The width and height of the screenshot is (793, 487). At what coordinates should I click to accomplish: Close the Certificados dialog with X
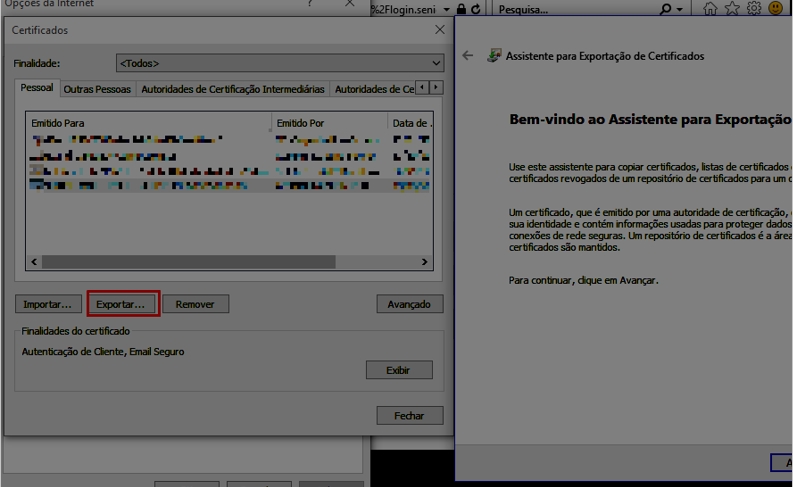tap(440, 30)
